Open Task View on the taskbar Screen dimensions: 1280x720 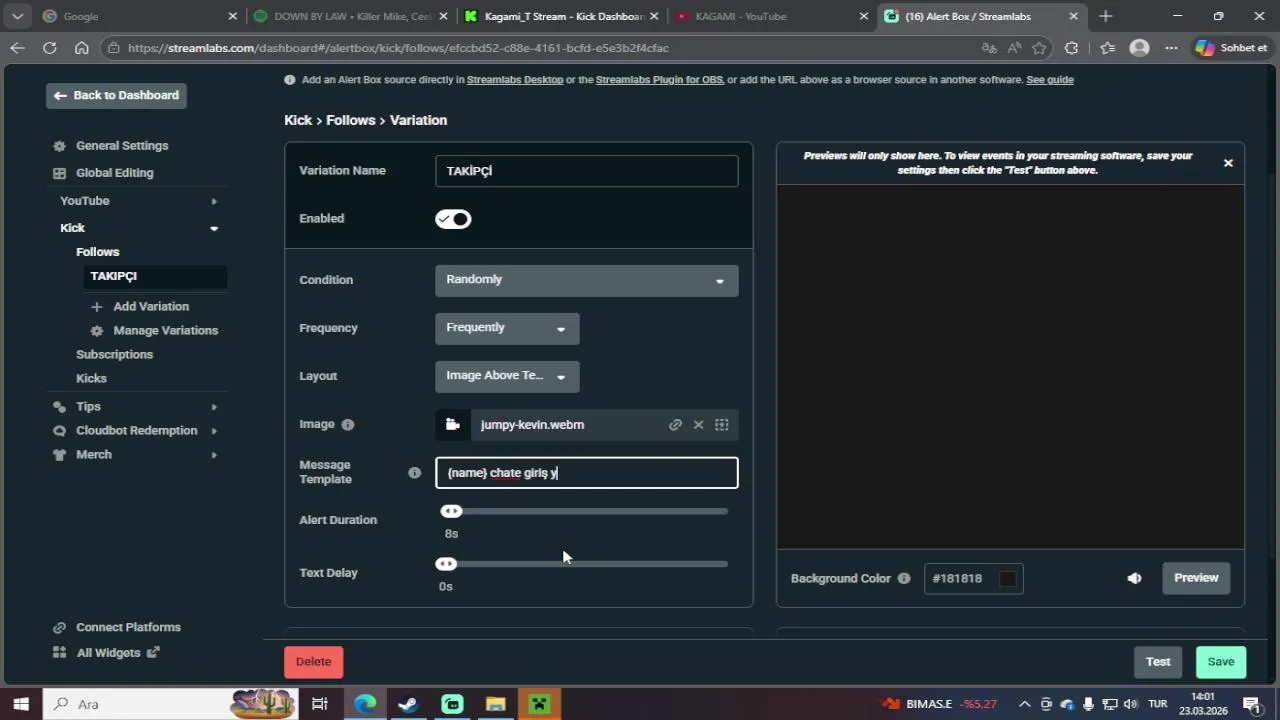pyautogui.click(x=320, y=704)
